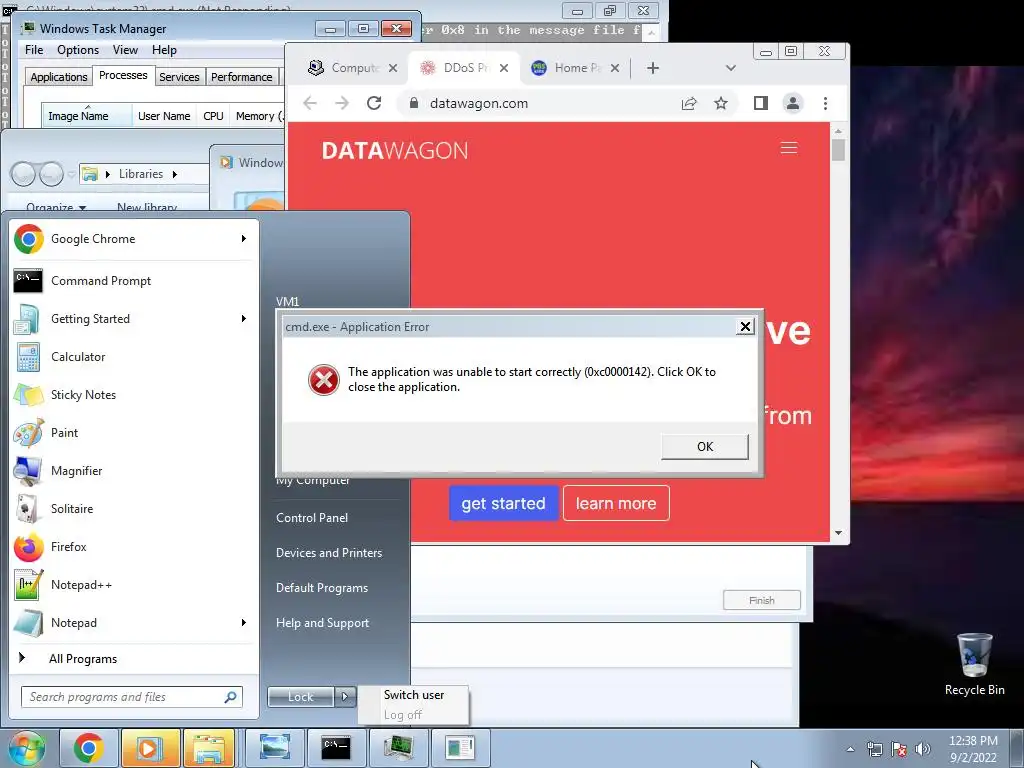The height and width of the screenshot is (768, 1024).
Task: Open Chrome share page icon
Action: pos(689,103)
